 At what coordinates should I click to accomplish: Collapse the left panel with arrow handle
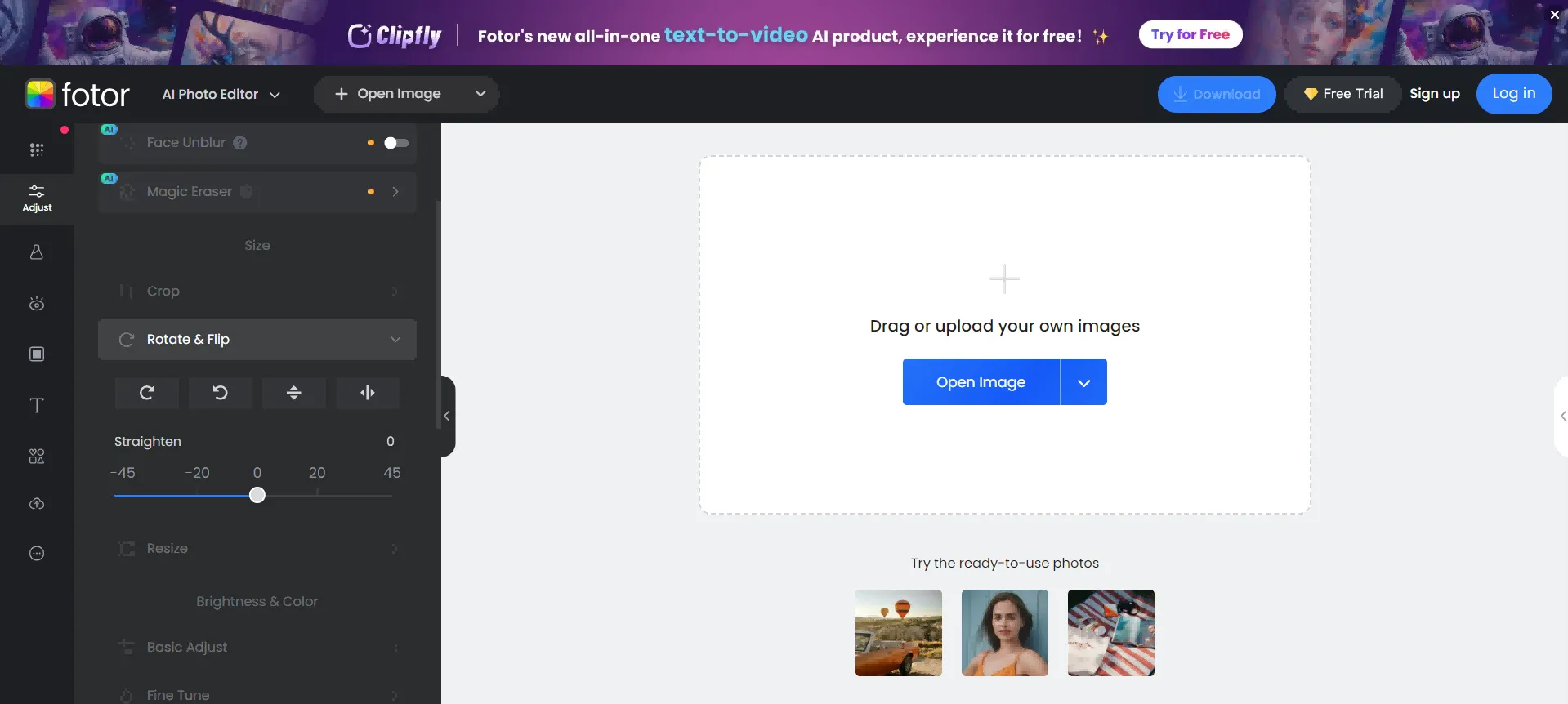[447, 417]
